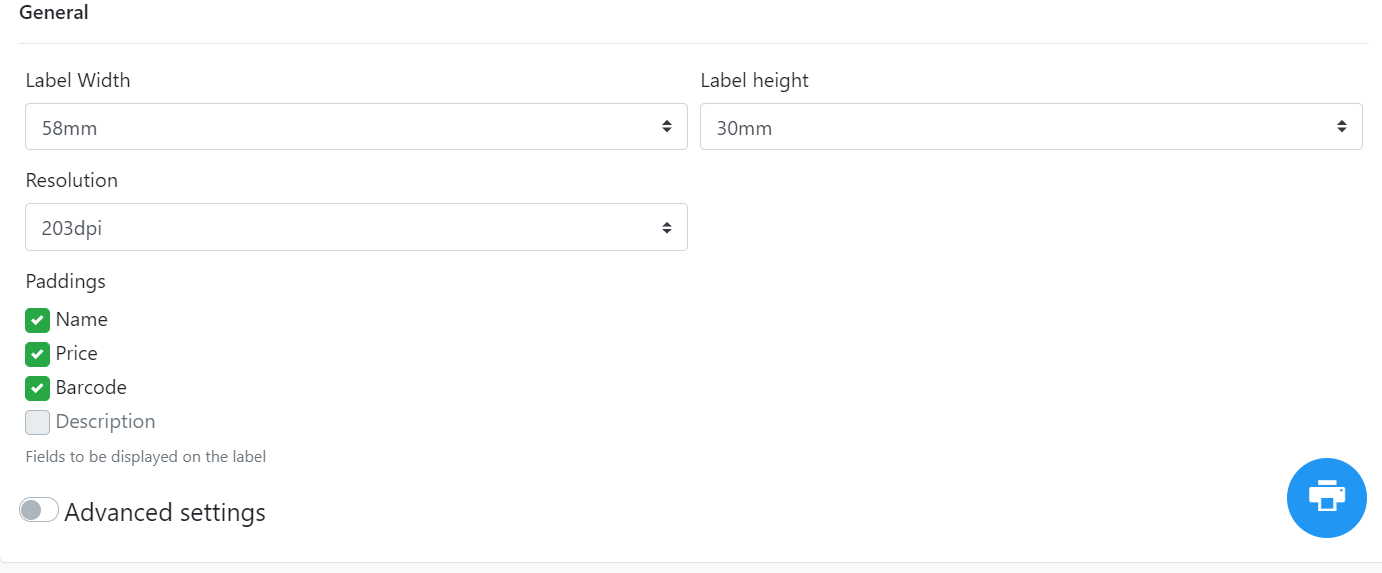Image resolution: width=1382 pixels, height=573 pixels.
Task: Click the "General" section heading
Action: [x=54, y=13]
